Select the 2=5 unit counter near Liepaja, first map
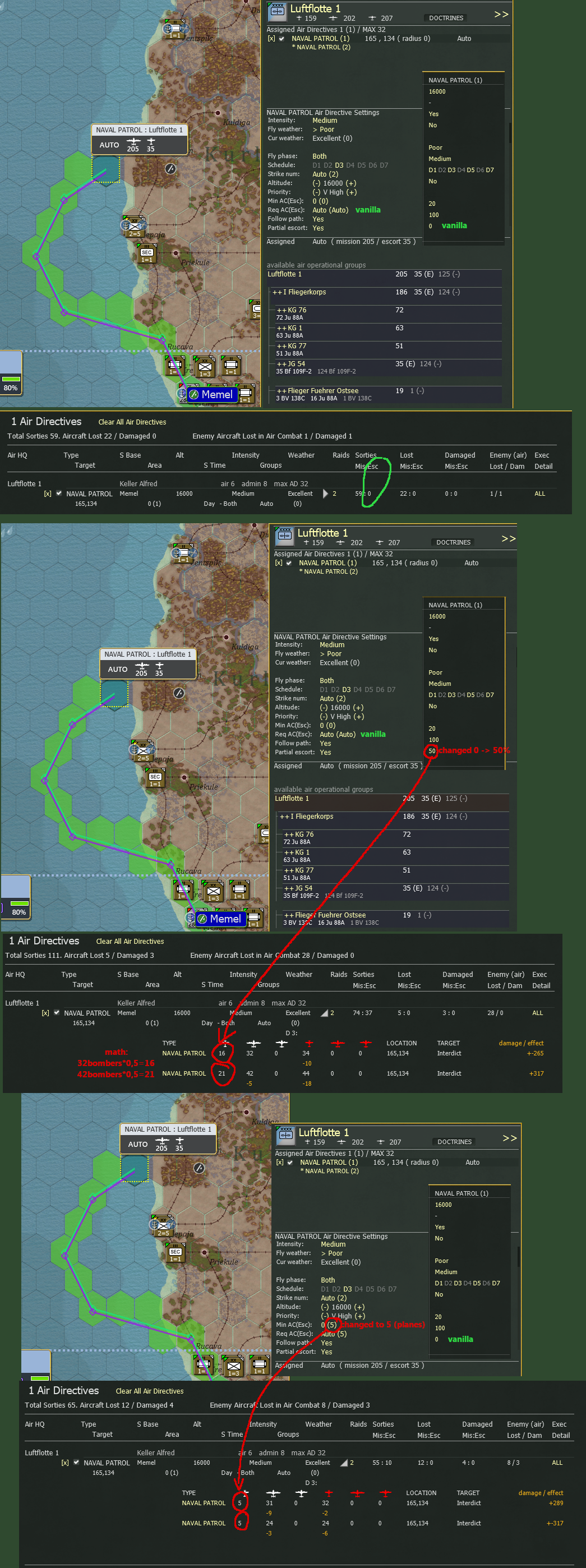The image size is (586, 1568). click(135, 227)
